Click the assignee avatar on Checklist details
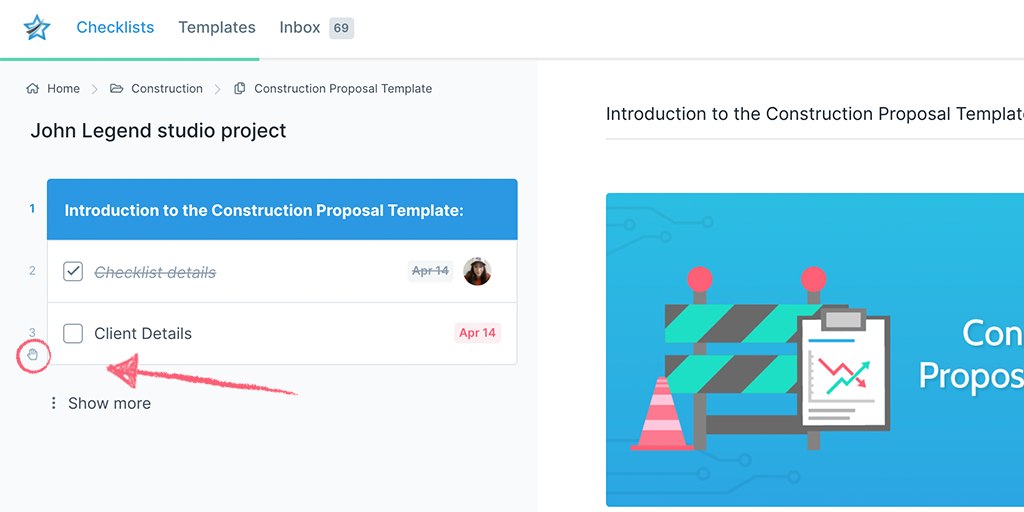This screenshot has width=1024, height=512. [x=477, y=271]
